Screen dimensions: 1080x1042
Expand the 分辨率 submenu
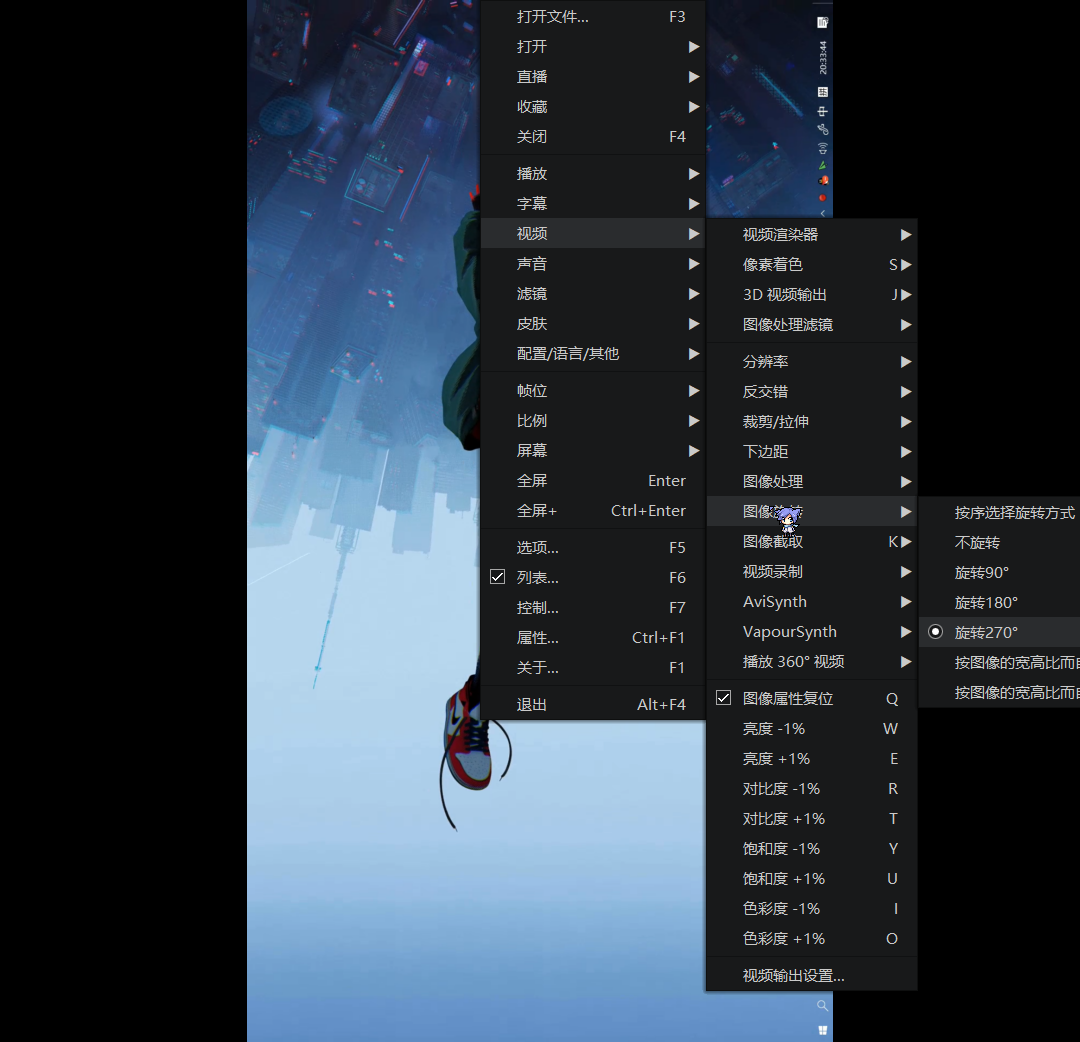coord(811,362)
